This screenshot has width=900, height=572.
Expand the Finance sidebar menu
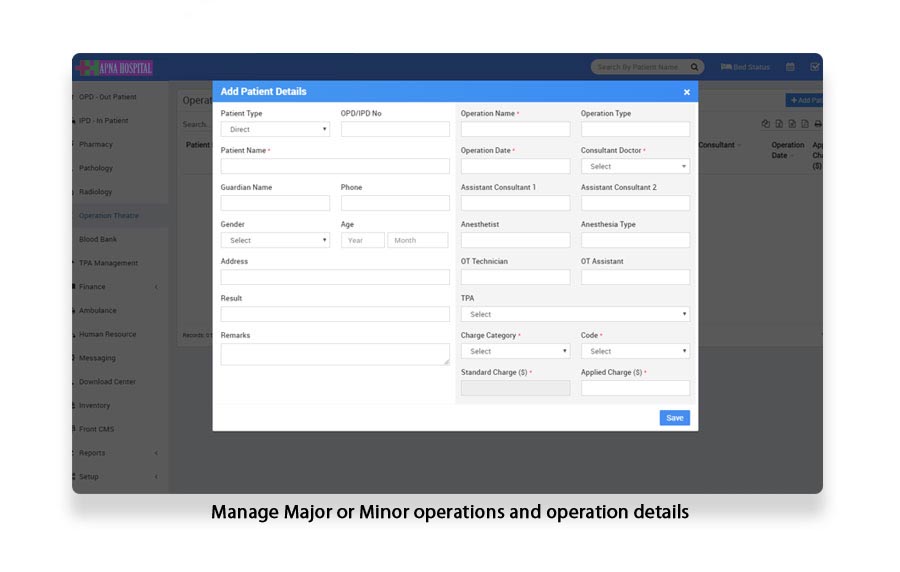click(119, 286)
